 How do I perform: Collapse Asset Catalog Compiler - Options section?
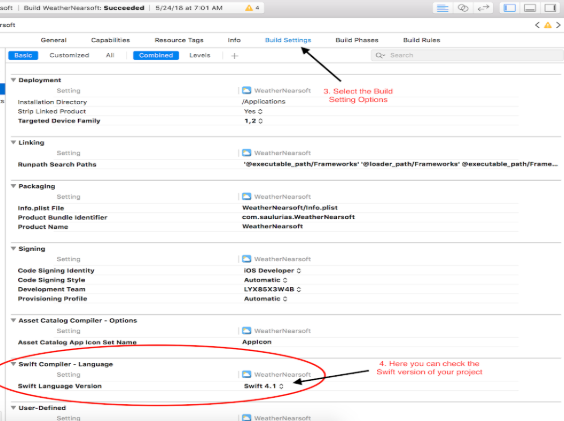[13, 320]
